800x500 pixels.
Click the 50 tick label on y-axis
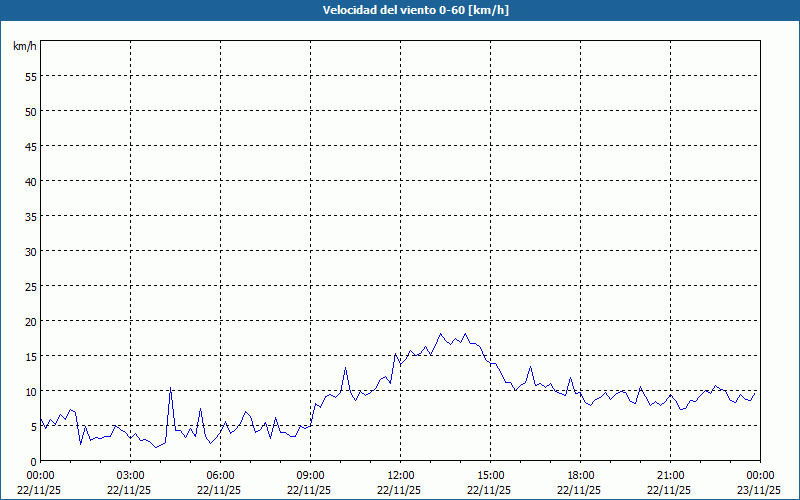click(30, 111)
